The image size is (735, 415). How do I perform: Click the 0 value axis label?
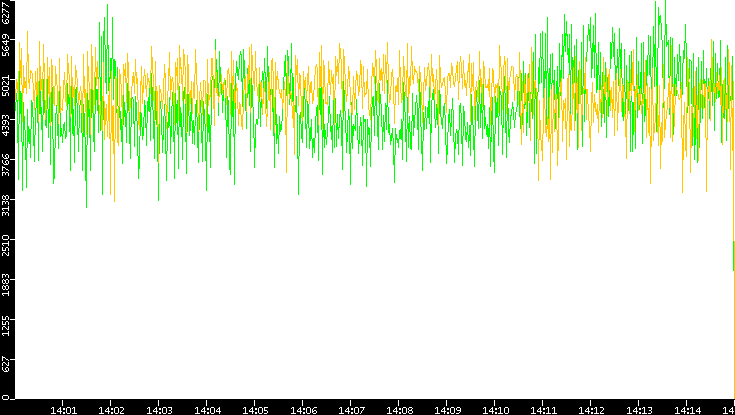[x=6, y=398]
